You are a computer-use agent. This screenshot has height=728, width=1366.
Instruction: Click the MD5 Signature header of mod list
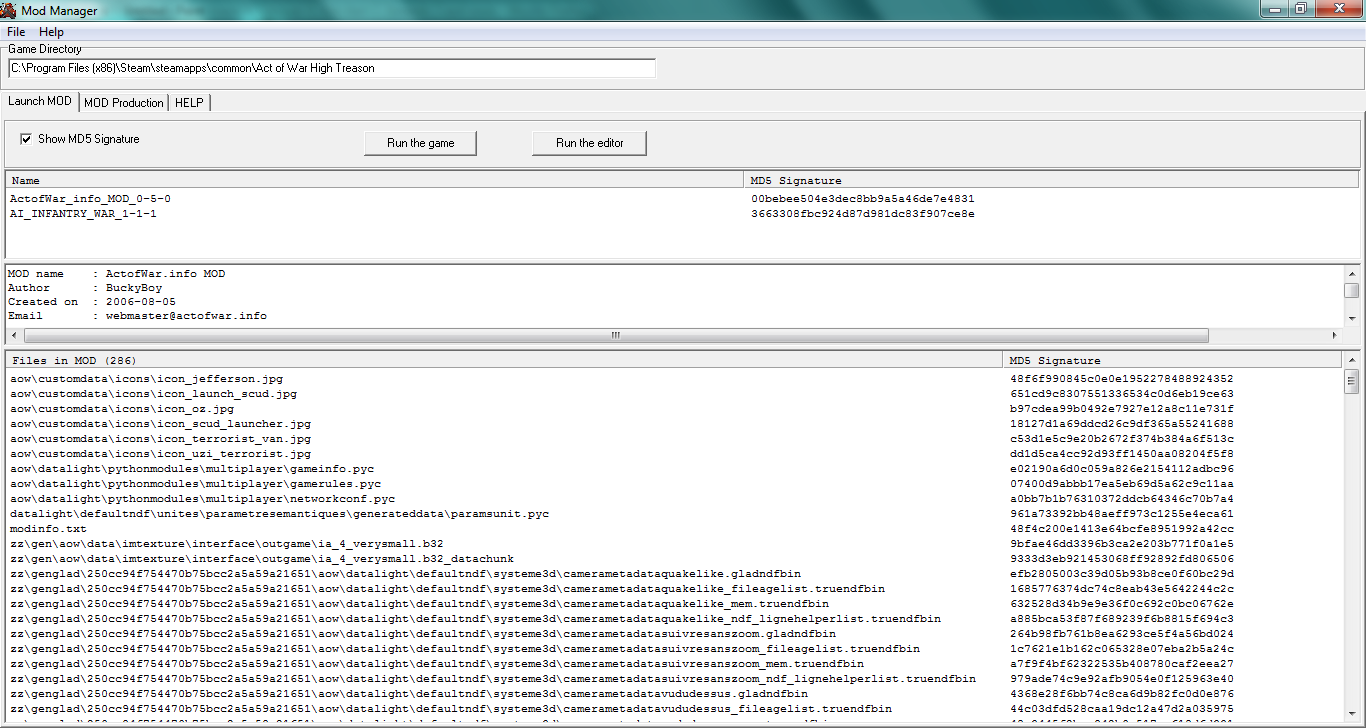tap(1053, 181)
